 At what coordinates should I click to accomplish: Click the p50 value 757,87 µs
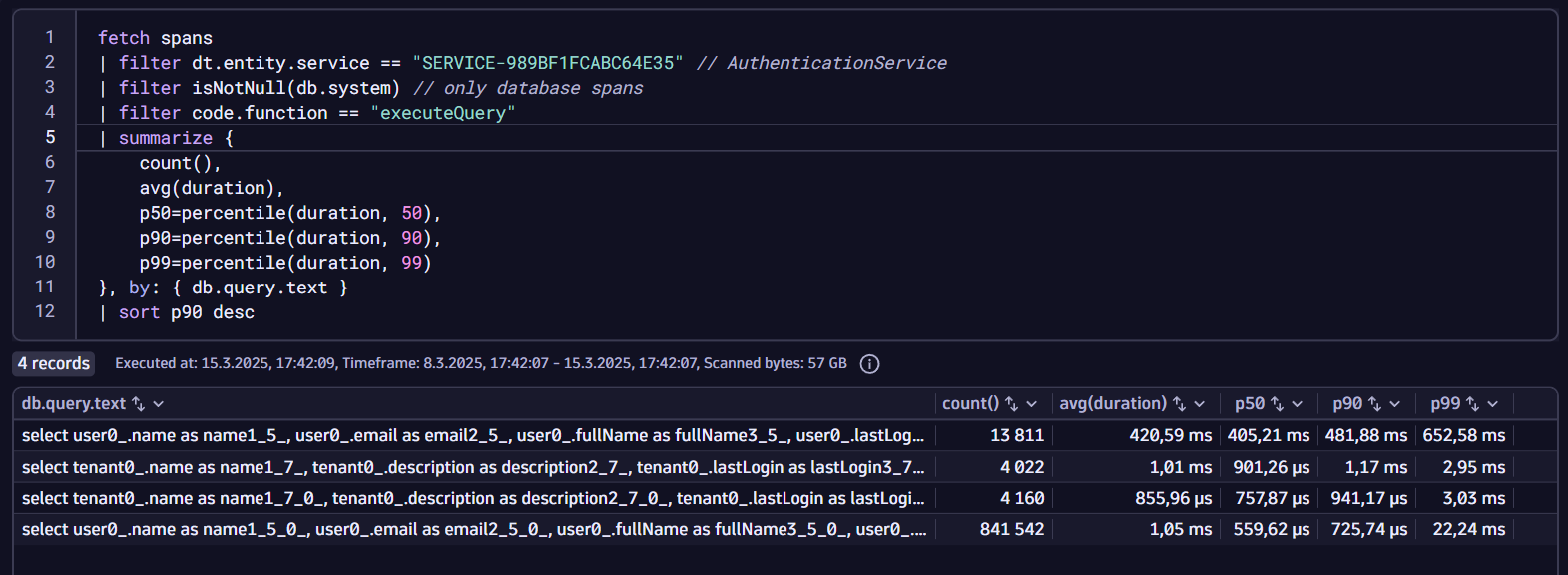1273,498
